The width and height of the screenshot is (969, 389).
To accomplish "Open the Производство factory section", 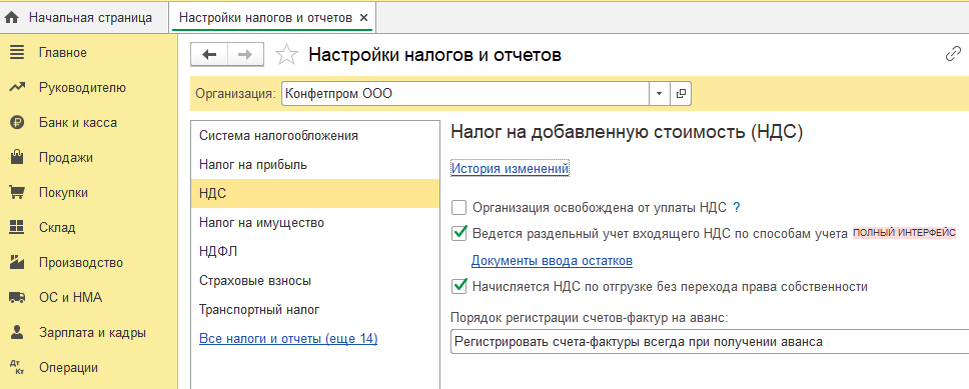I will [x=80, y=262].
